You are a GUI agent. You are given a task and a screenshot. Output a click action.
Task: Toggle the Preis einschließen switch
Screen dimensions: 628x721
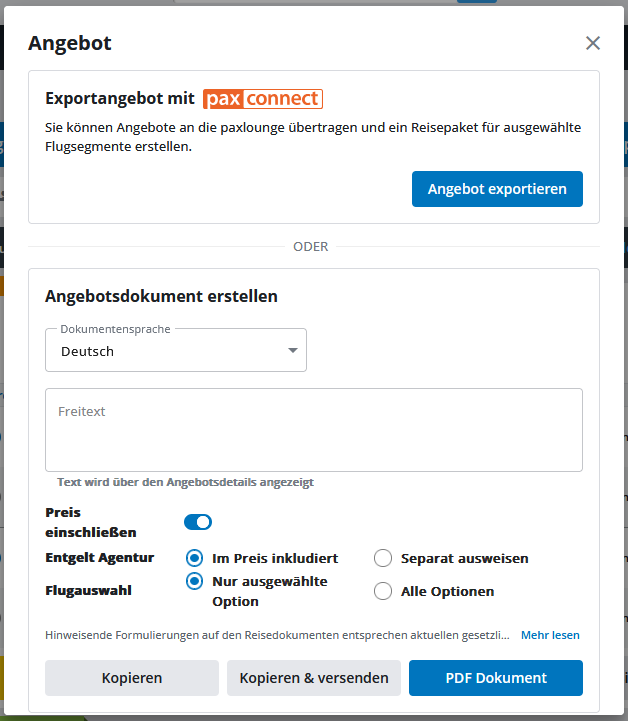point(198,522)
